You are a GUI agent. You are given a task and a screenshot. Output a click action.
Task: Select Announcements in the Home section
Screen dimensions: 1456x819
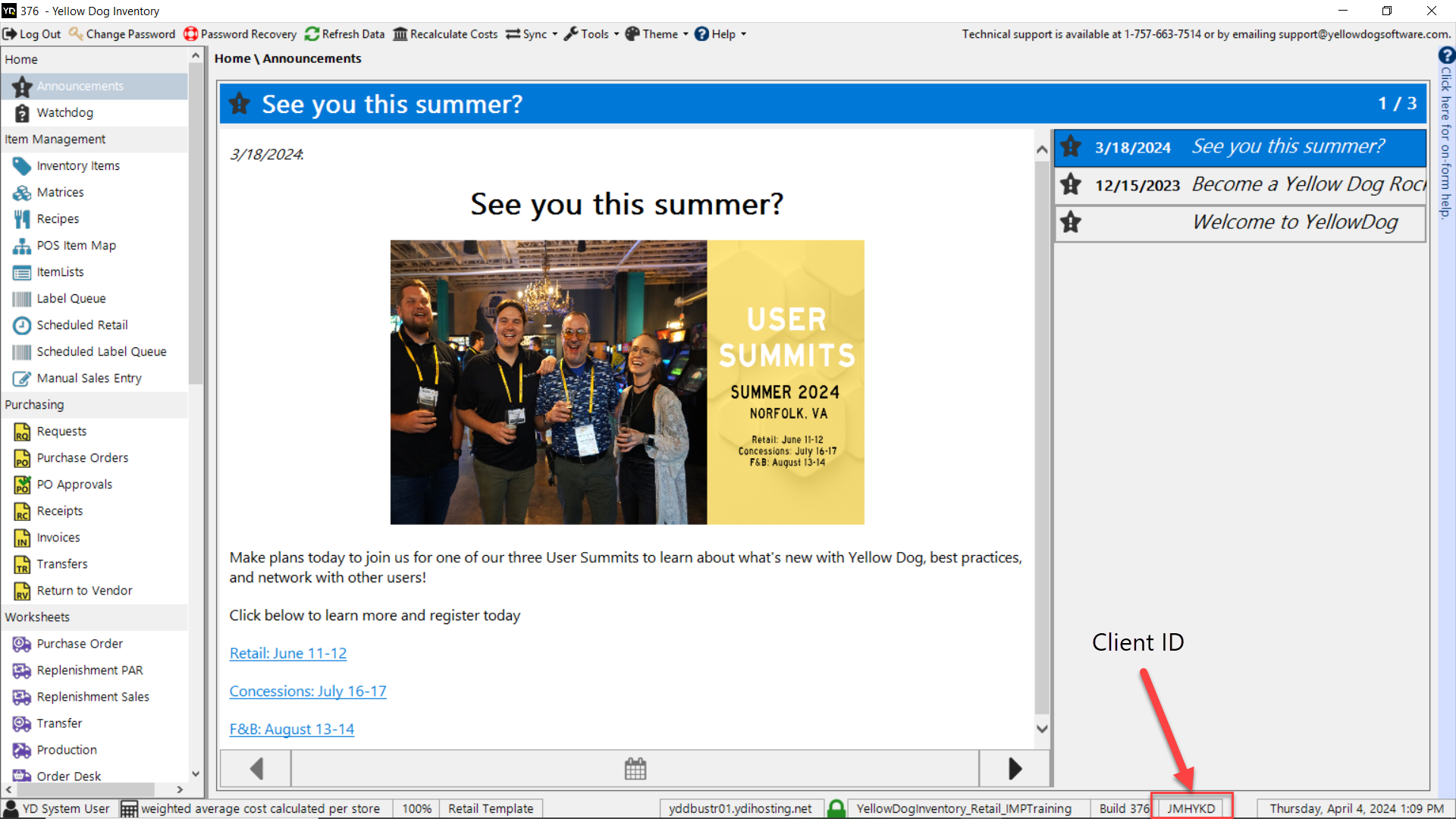tap(94, 86)
